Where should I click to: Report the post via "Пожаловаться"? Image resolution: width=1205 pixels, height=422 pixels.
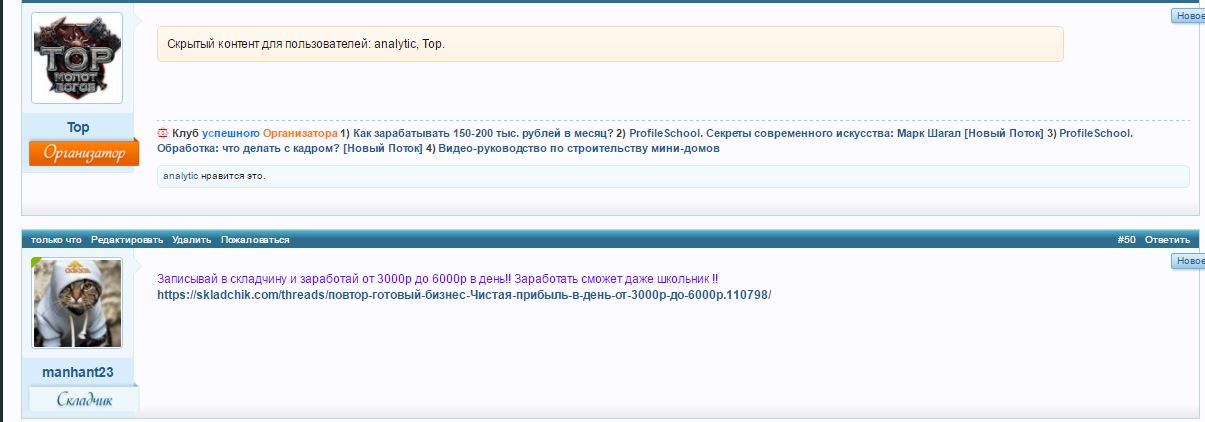(x=255, y=240)
